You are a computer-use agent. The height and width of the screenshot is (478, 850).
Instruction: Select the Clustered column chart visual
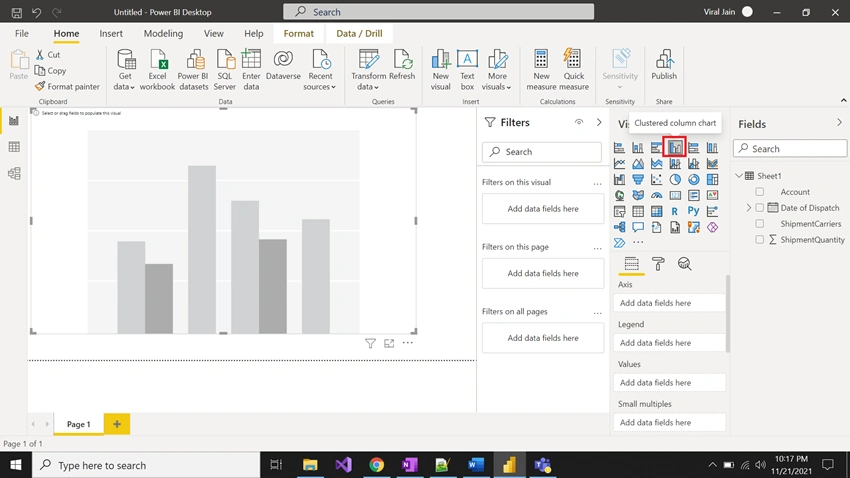pos(675,147)
